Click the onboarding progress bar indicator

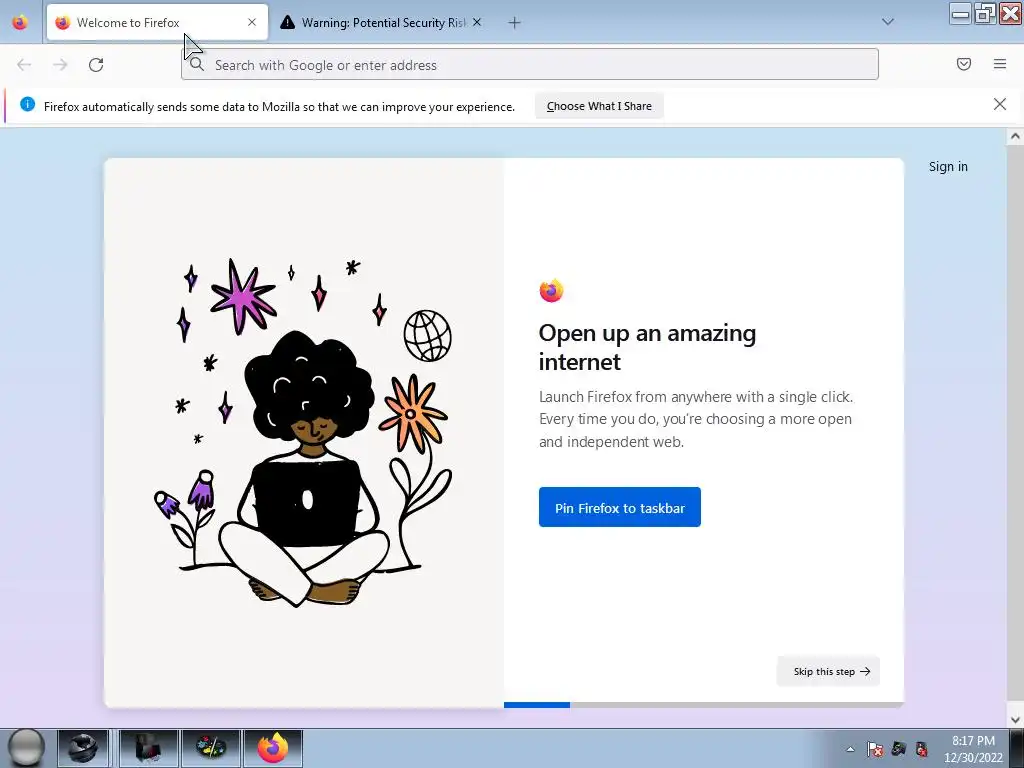click(x=703, y=705)
